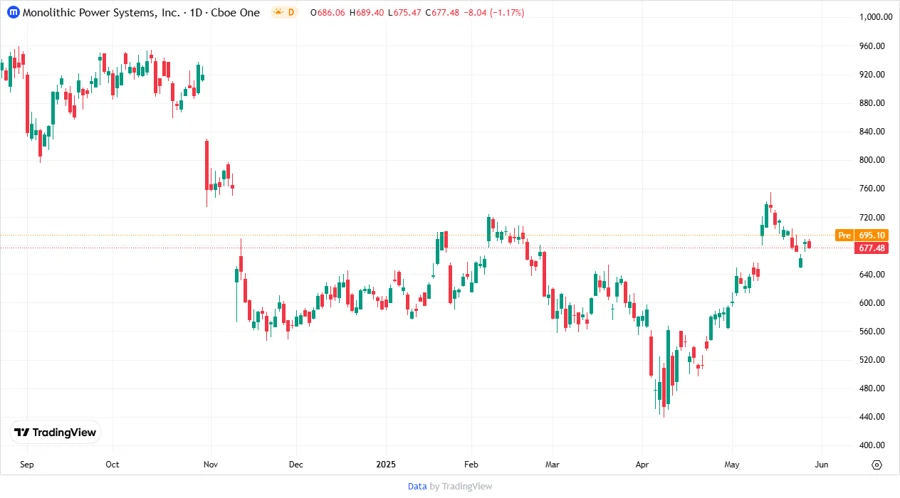Click the 520.00 price axis label
900x498 pixels.
872,360
